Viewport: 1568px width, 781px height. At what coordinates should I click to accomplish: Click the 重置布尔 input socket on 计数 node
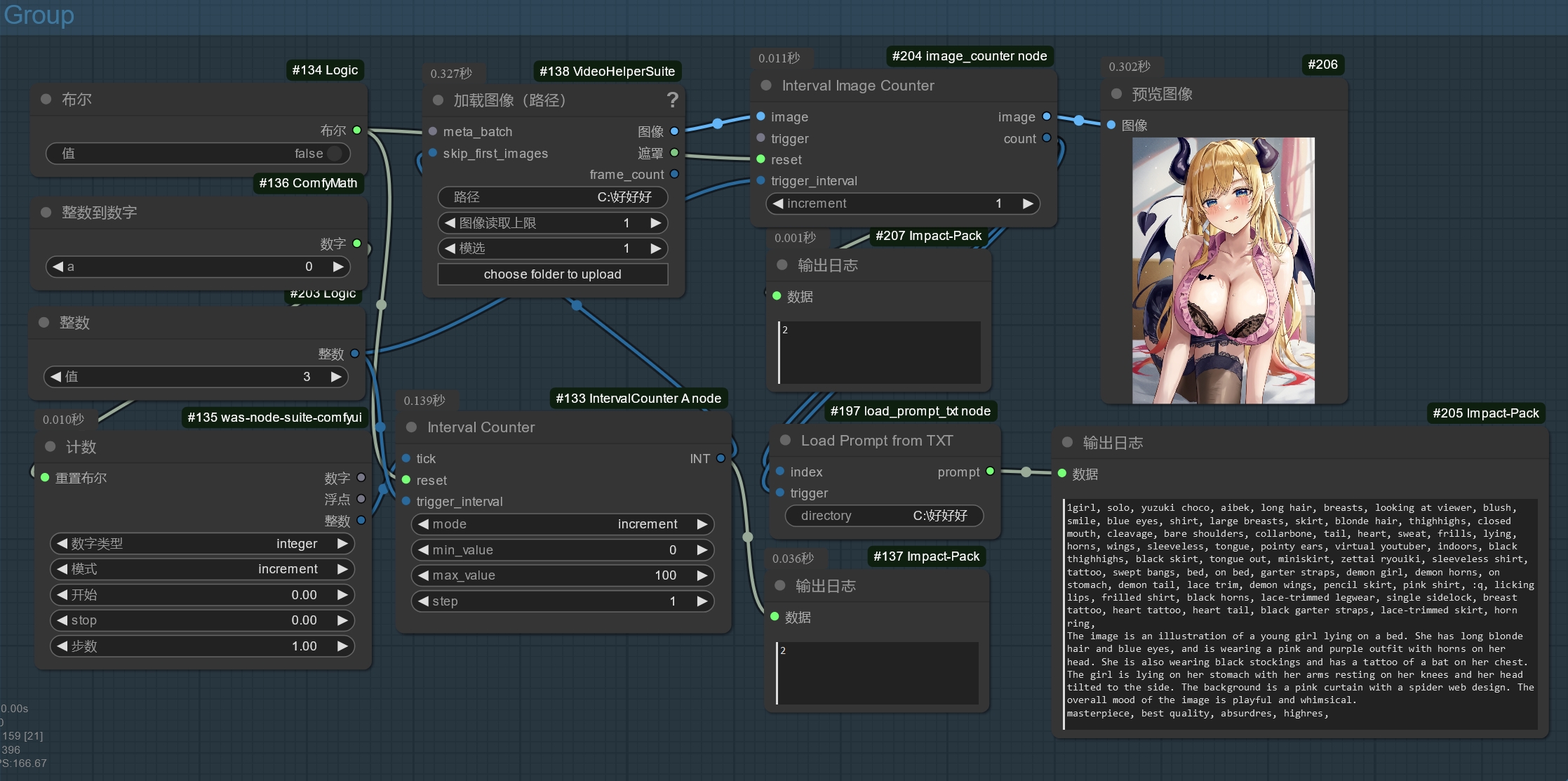[x=45, y=477]
